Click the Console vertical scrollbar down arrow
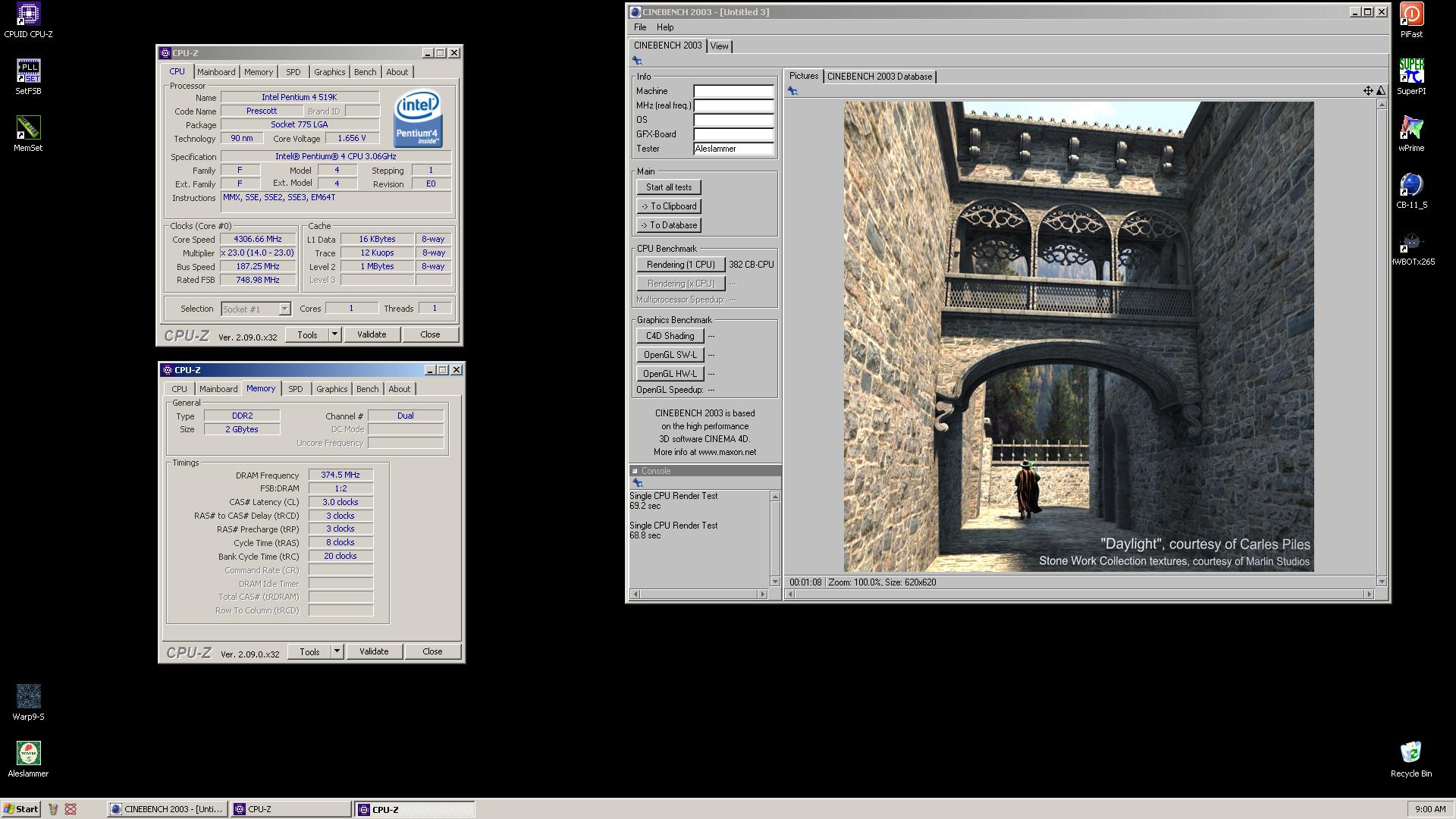1456x819 pixels. tap(775, 582)
